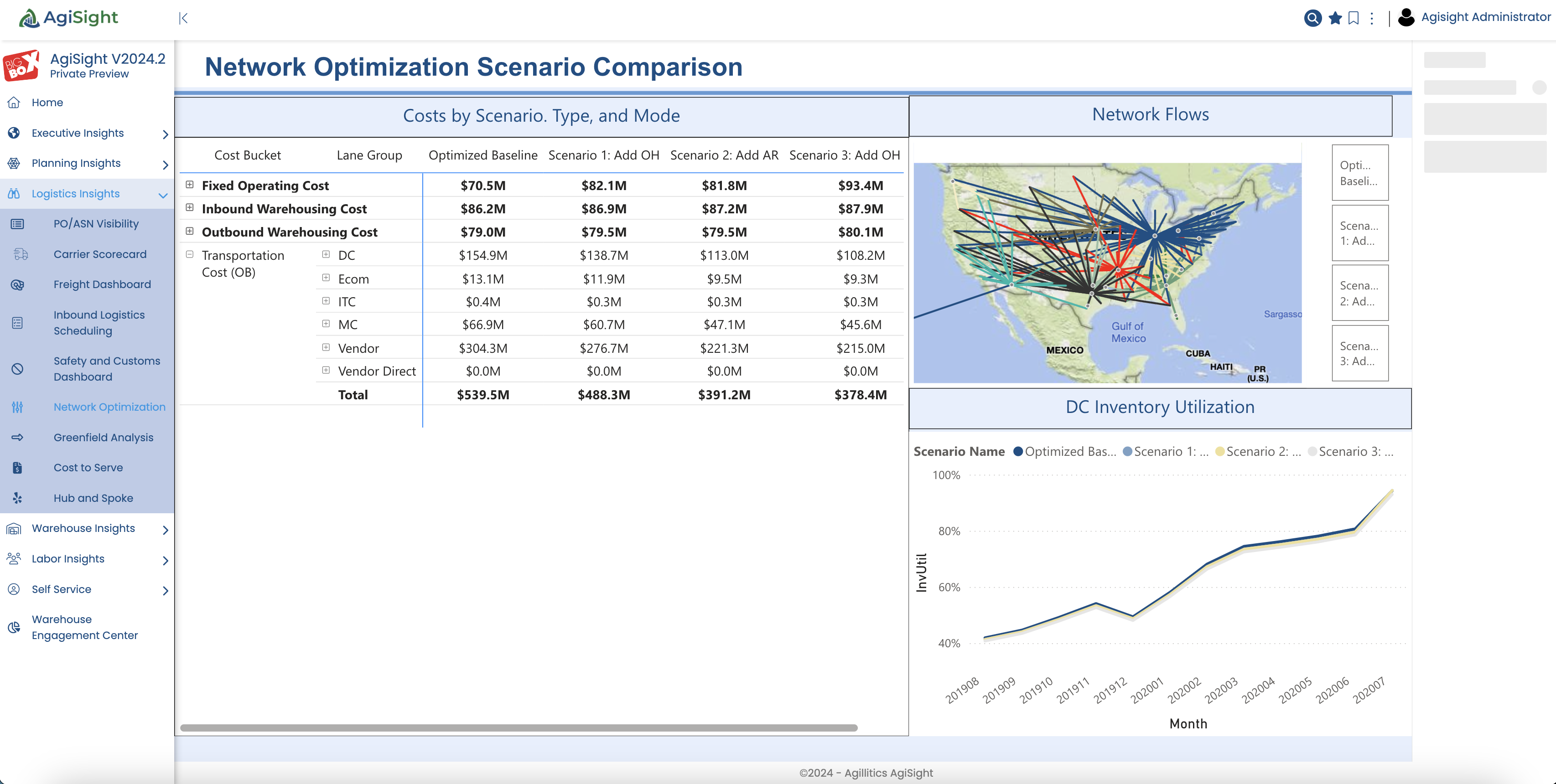
Task: Click the Optimized Baseline column header
Action: (x=482, y=155)
